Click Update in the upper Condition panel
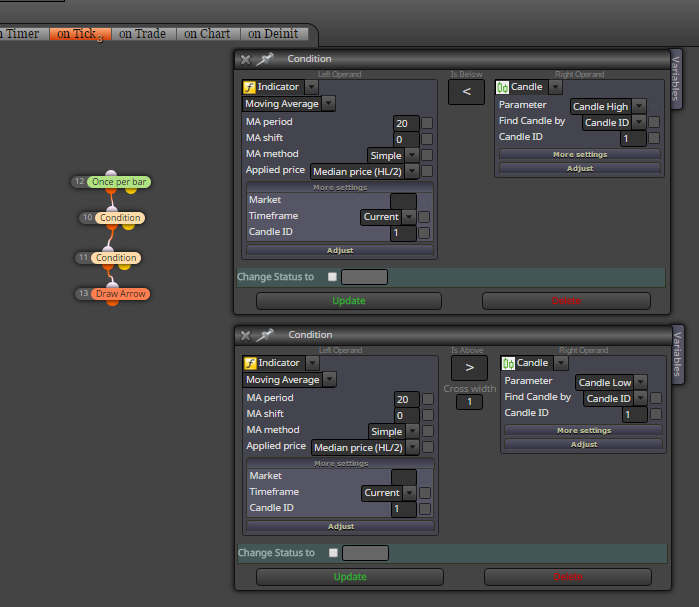Image resolution: width=699 pixels, height=607 pixels. (x=349, y=301)
